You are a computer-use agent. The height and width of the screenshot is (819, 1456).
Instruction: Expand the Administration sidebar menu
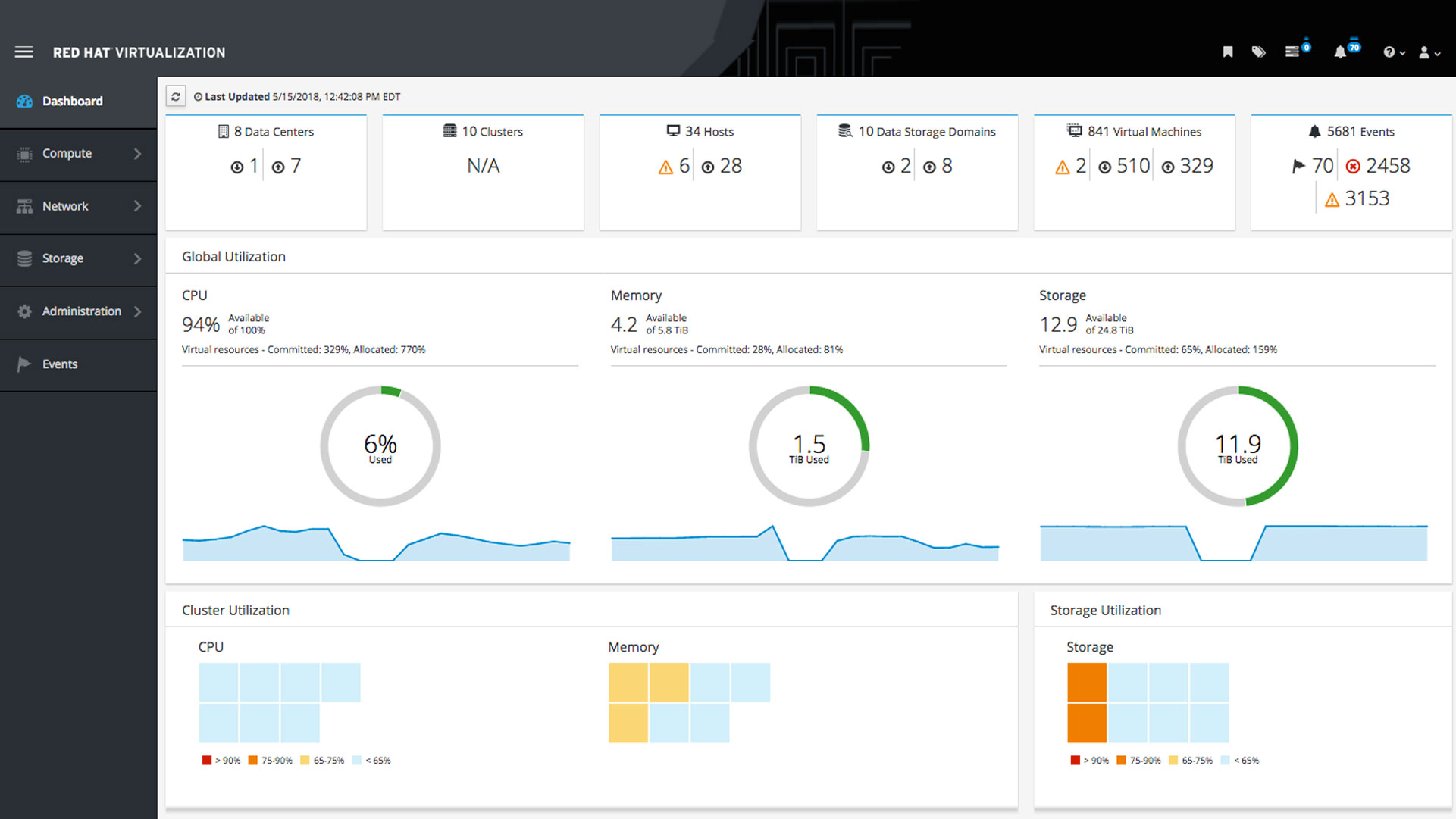(81, 311)
